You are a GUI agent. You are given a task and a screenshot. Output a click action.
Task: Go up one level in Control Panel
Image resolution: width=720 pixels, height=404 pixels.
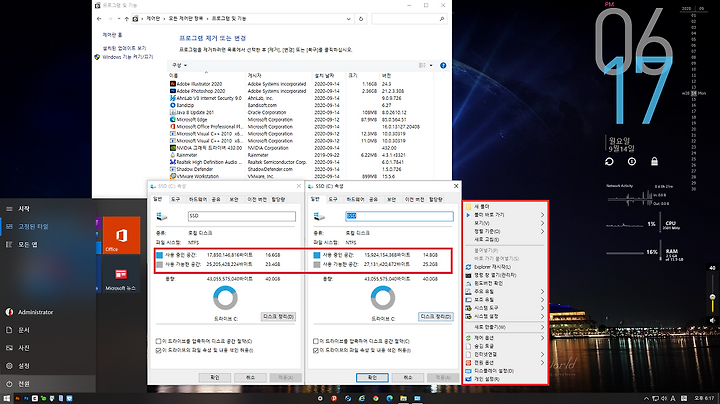[127, 19]
